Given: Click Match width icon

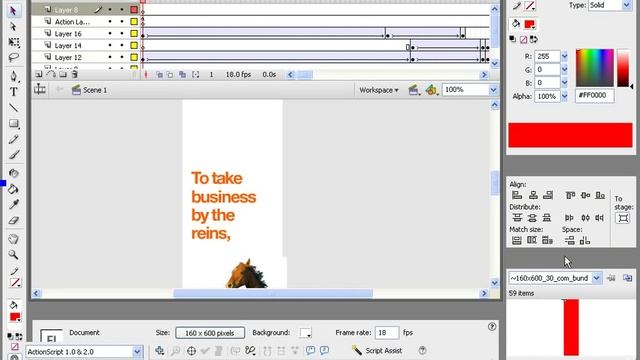Looking at the screenshot, I should 517,240.
